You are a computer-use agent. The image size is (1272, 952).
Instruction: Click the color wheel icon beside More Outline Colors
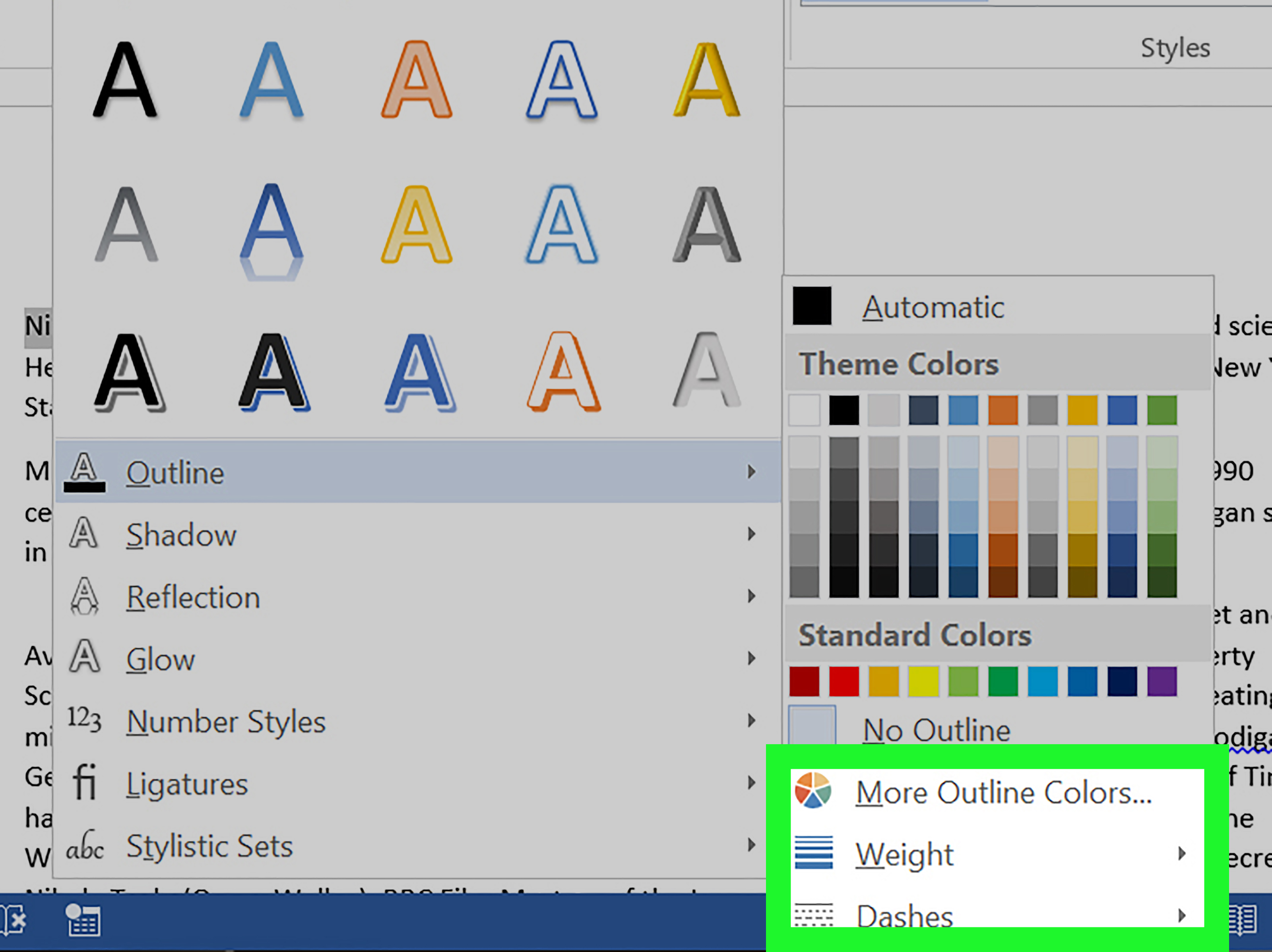point(814,791)
